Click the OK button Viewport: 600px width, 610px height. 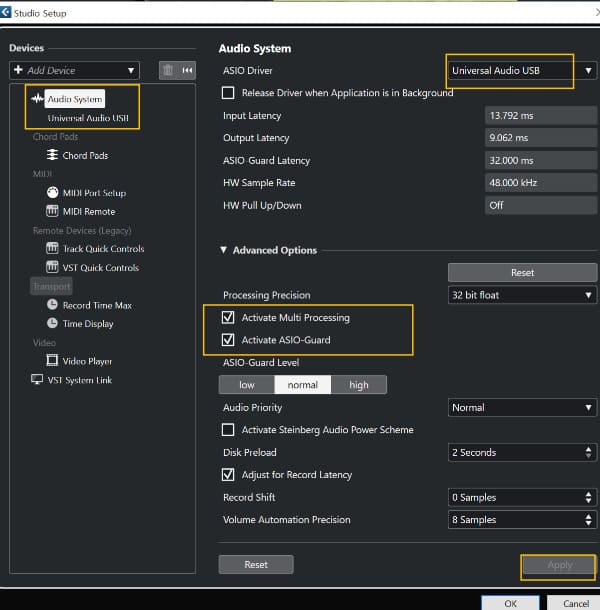click(510, 603)
